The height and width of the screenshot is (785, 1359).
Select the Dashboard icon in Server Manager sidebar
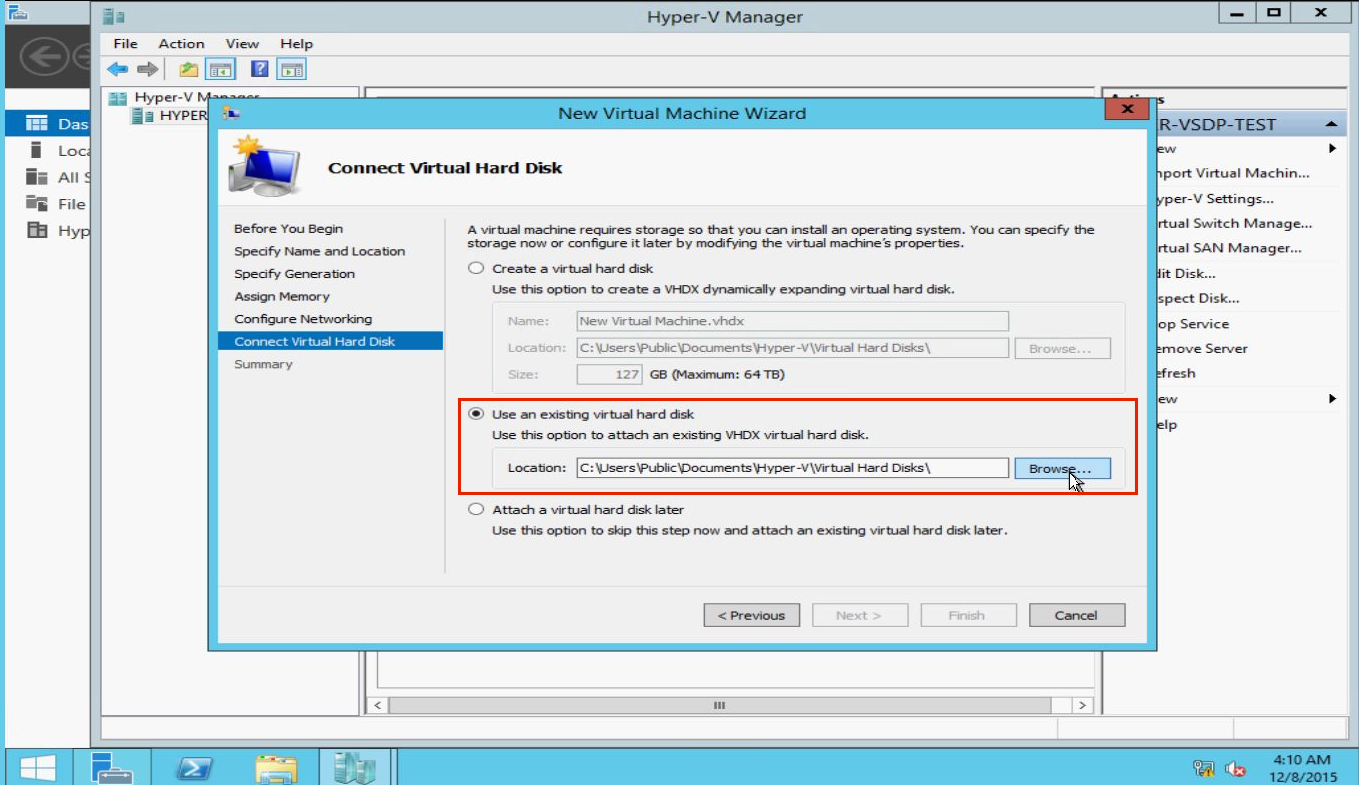click(37, 124)
